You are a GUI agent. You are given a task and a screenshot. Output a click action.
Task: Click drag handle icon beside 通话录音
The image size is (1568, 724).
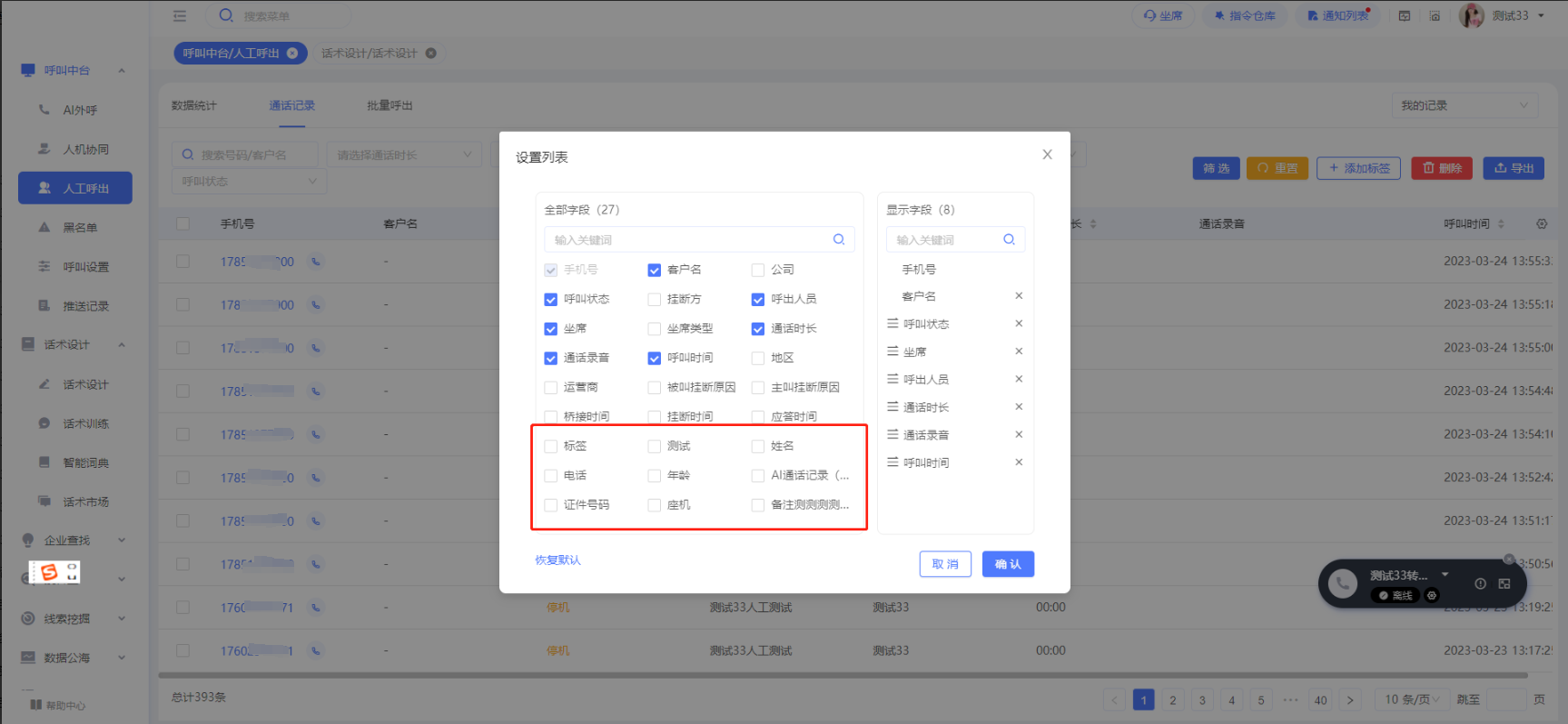(892, 435)
